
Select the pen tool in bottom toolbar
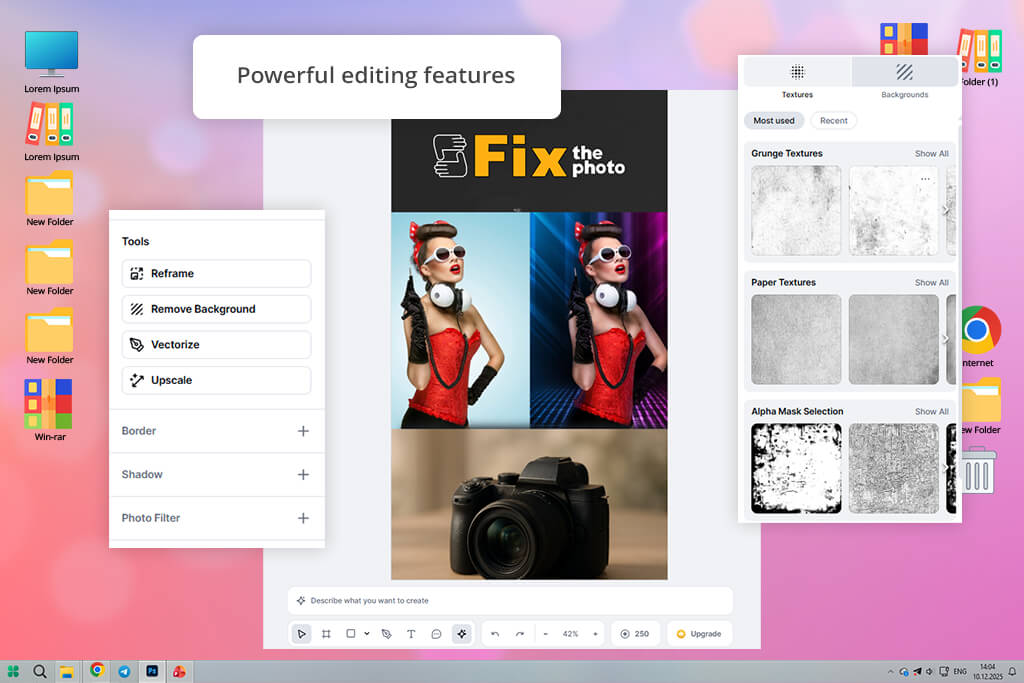(x=387, y=633)
